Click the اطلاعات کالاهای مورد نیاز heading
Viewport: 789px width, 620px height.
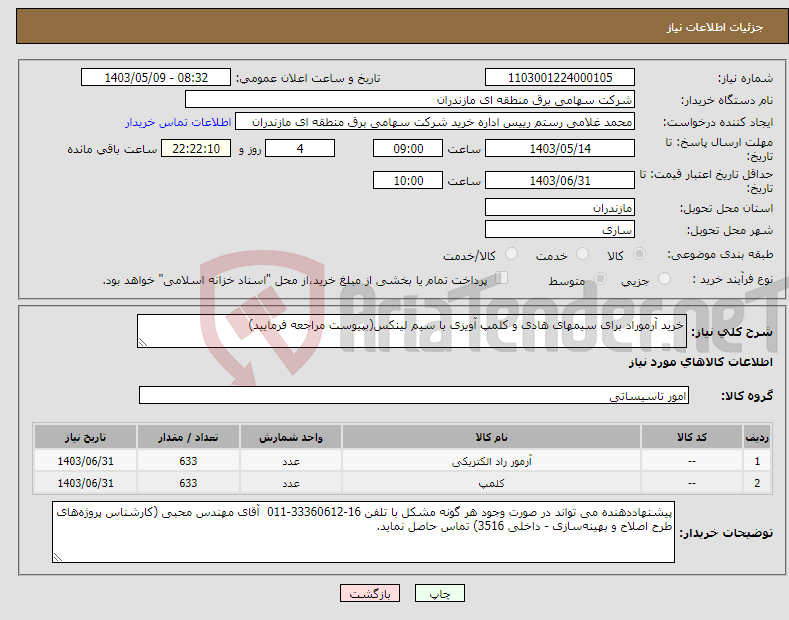point(700,362)
